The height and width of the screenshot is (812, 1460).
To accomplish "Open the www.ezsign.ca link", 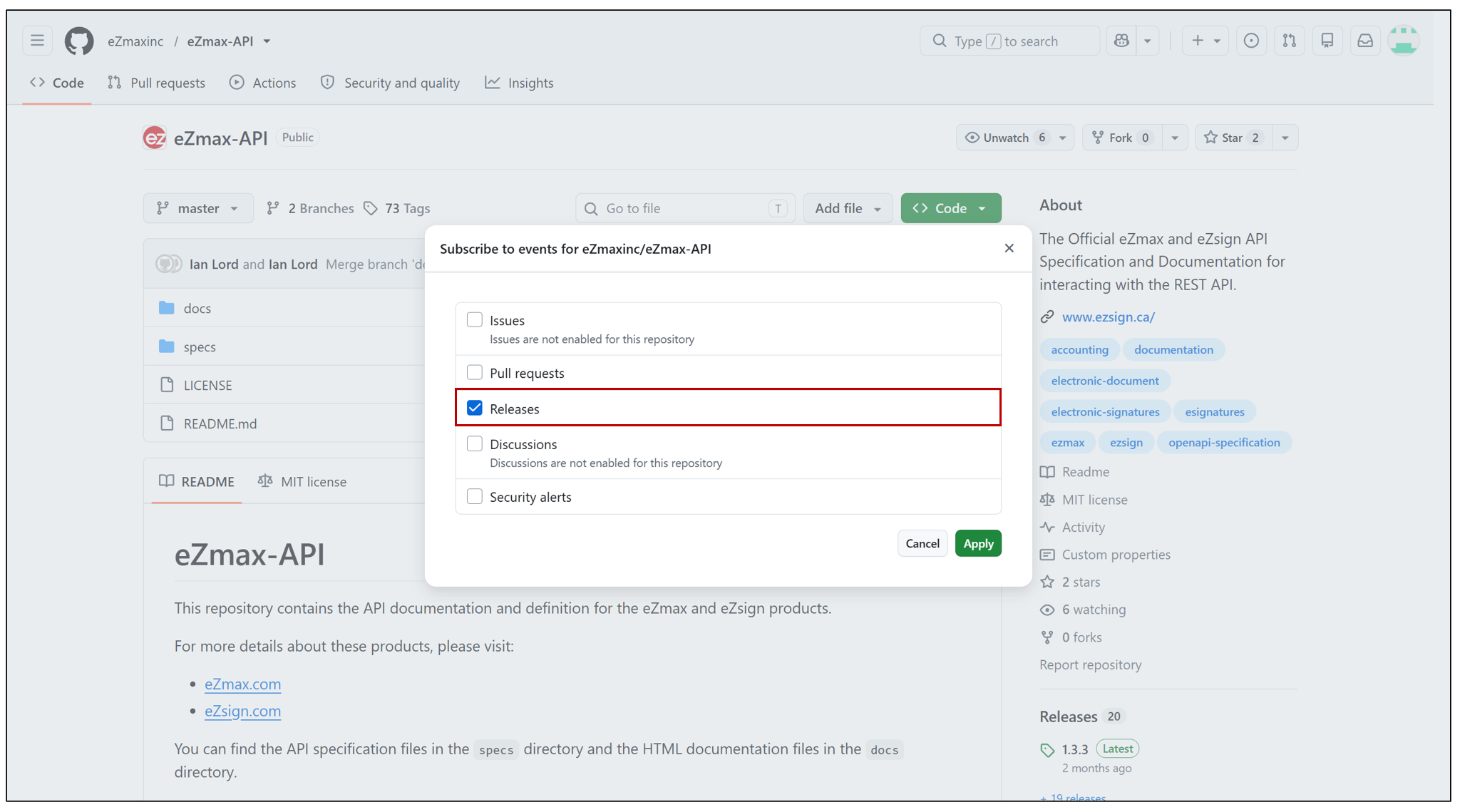I will 1109,317.
